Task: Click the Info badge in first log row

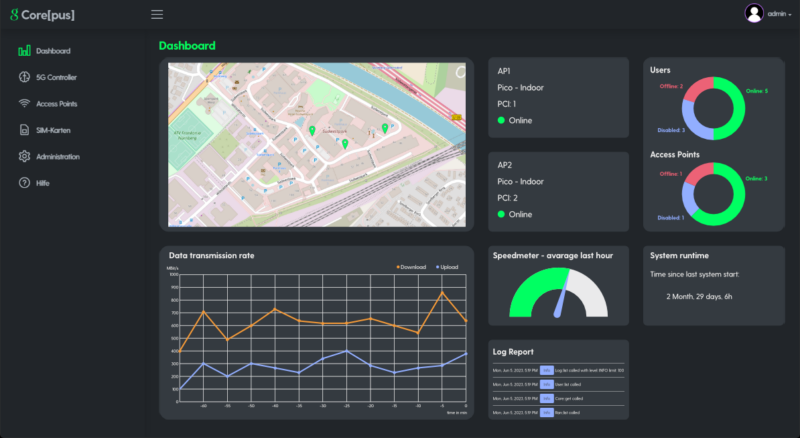Action: click(546, 371)
